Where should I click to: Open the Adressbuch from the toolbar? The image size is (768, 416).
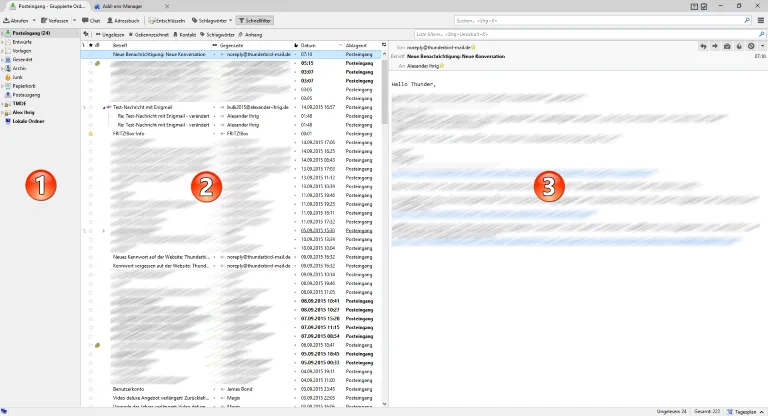click(x=123, y=21)
